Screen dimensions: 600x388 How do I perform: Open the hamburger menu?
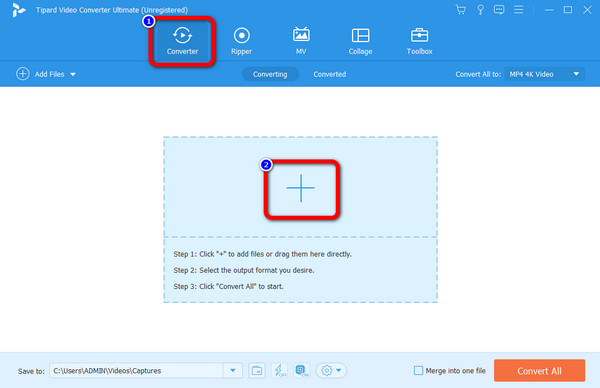(518, 10)
